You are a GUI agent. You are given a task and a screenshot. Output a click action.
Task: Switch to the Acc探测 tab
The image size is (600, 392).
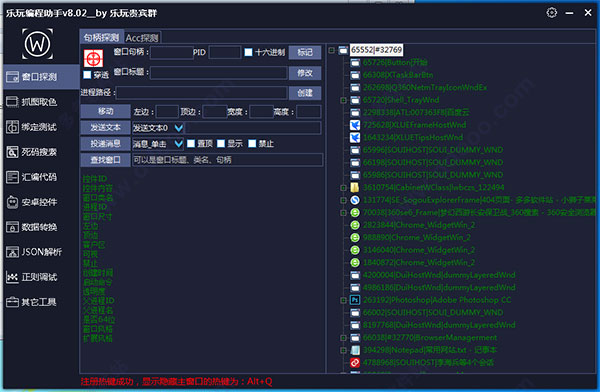coord(142,38)
